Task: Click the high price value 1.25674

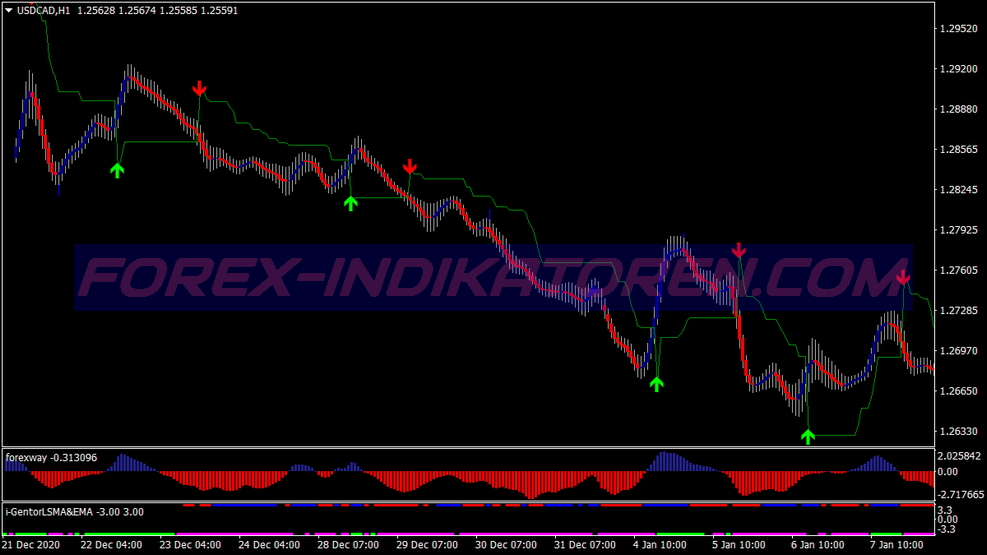Action: 137,11
